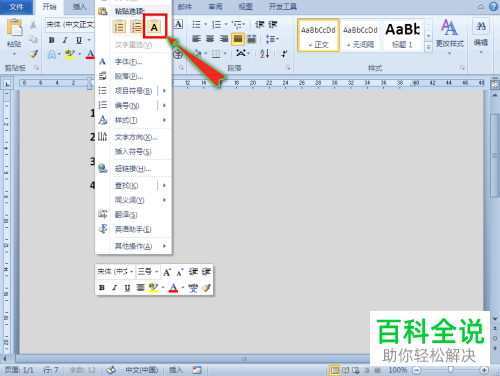Click the Cut scissors icon in the ribbon
The image size is (500, 376).
33,25
